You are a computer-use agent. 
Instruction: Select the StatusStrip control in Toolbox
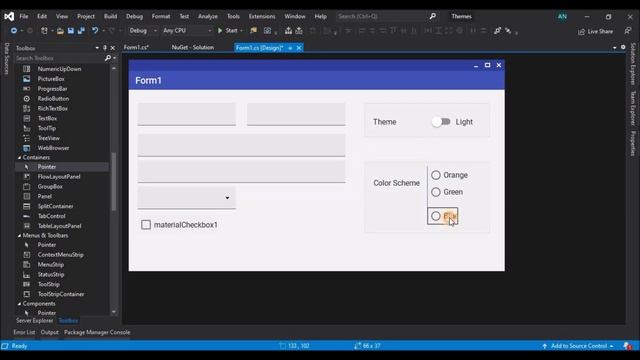pos(51,274)
